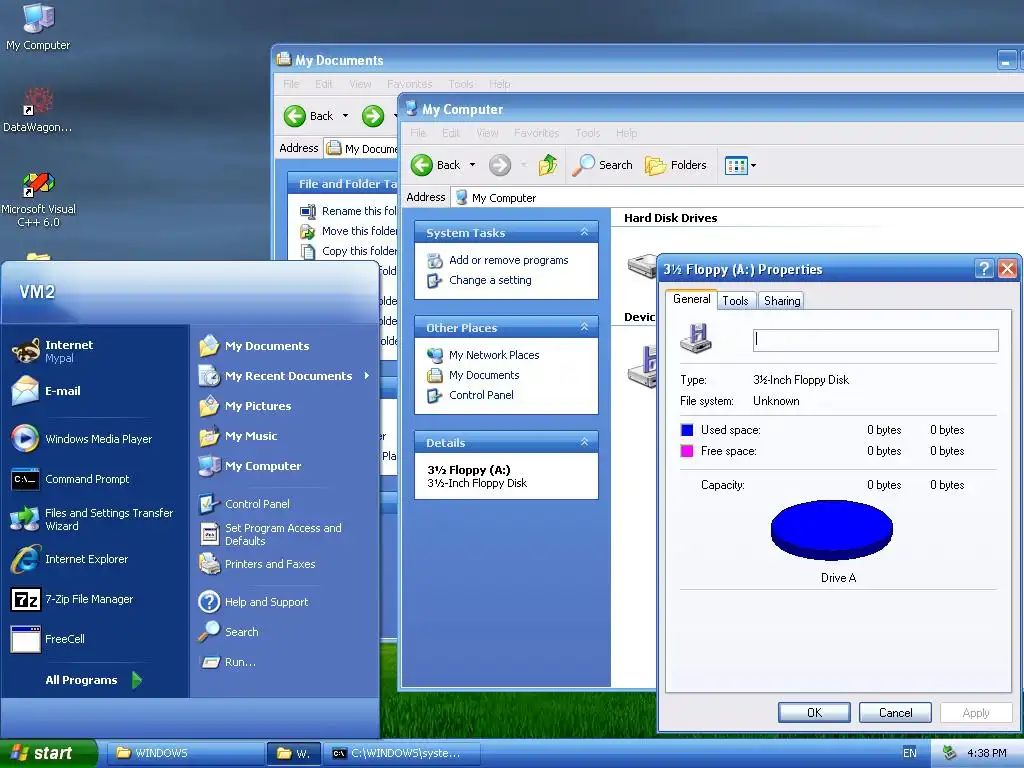Toggle Folders pane in My Computer toolbar
Image resolution: width=1024 pixels, height=768 pixels.
[x=675, y=165]
